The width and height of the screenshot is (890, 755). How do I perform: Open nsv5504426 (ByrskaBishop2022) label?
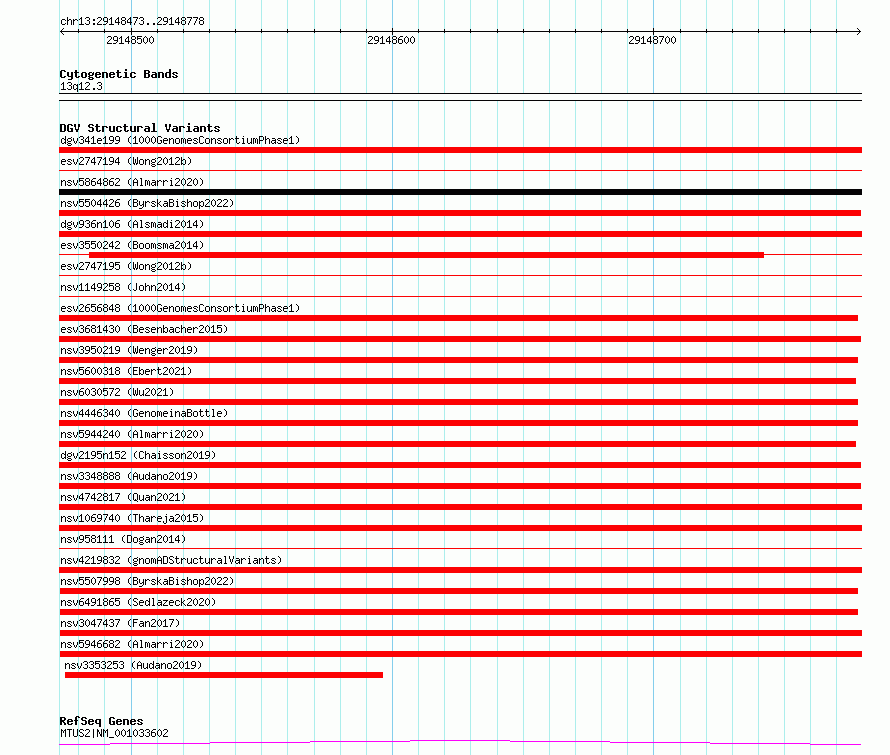pyautogui.click(x=147, y=203)
